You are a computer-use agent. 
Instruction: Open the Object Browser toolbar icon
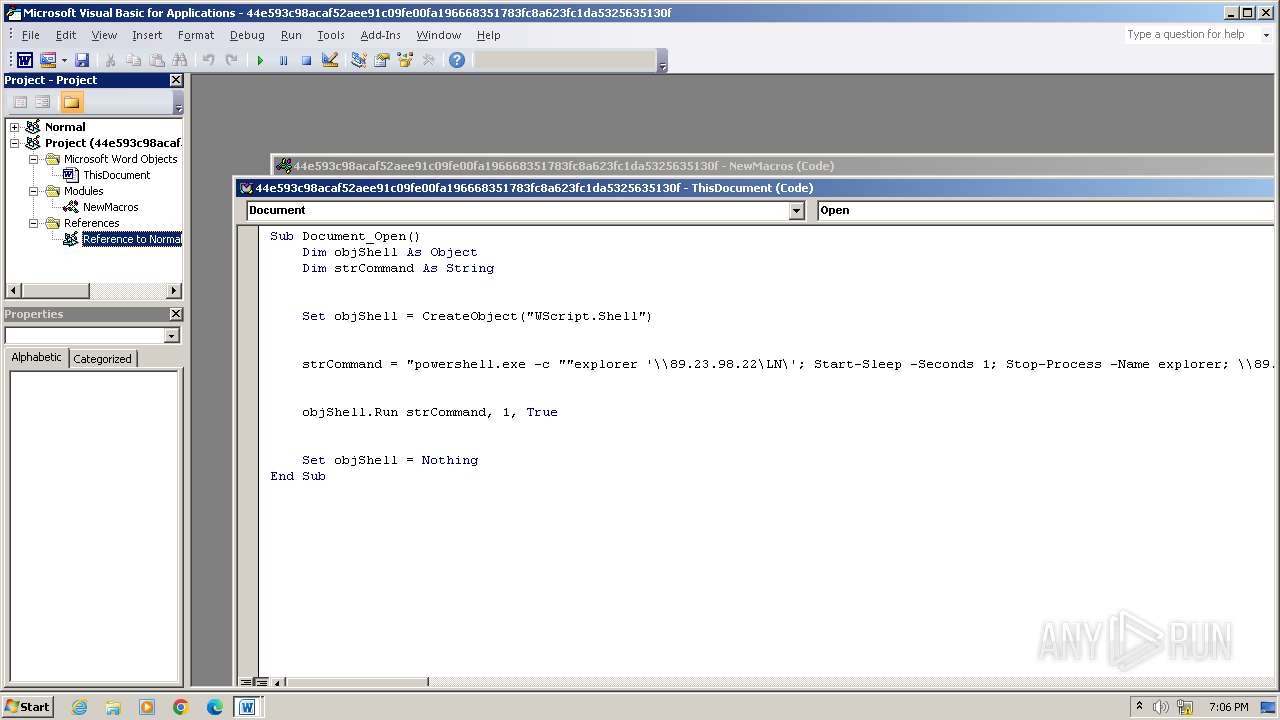[405, 60]
